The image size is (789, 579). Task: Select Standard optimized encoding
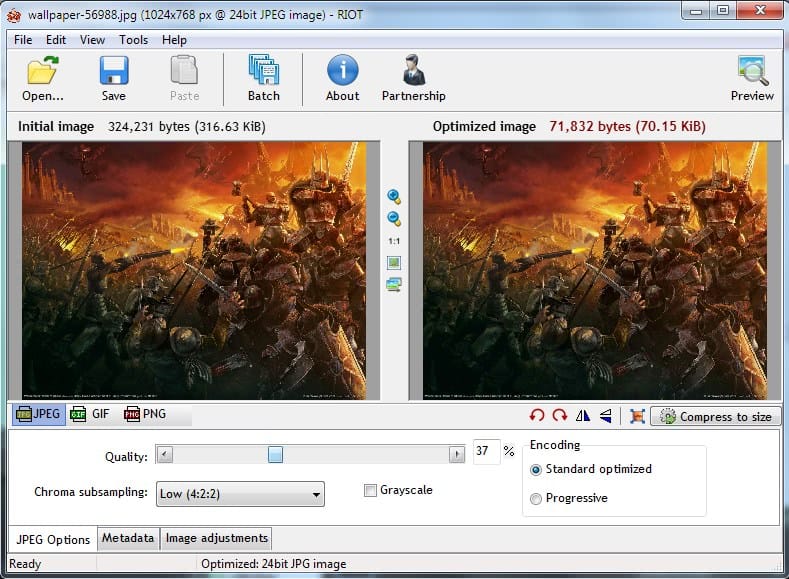tap(536, 469)
